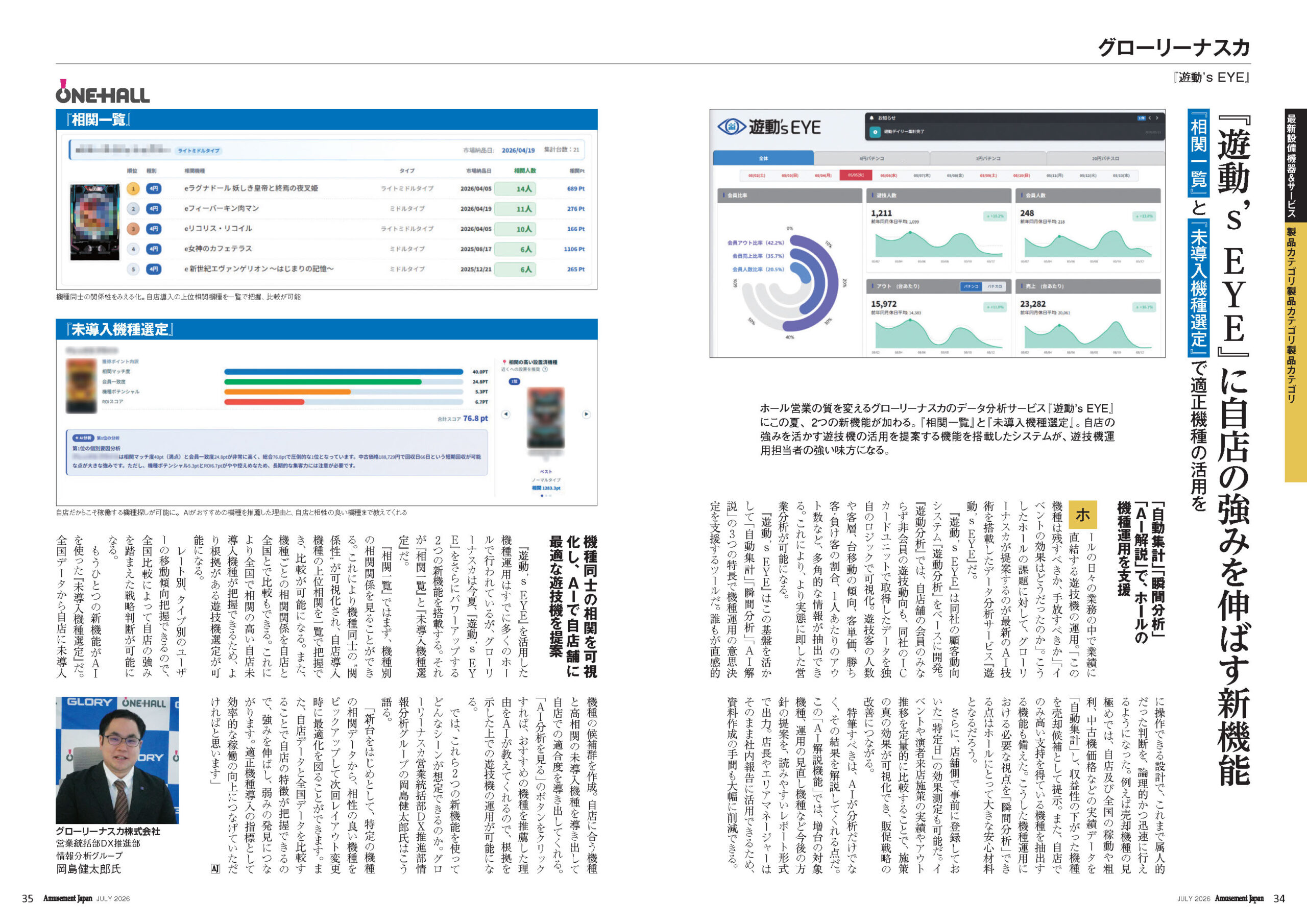Viewport: 1307px width, 924px height.
Task: Select date 05/13(水)
Action: pos(1122,175)
